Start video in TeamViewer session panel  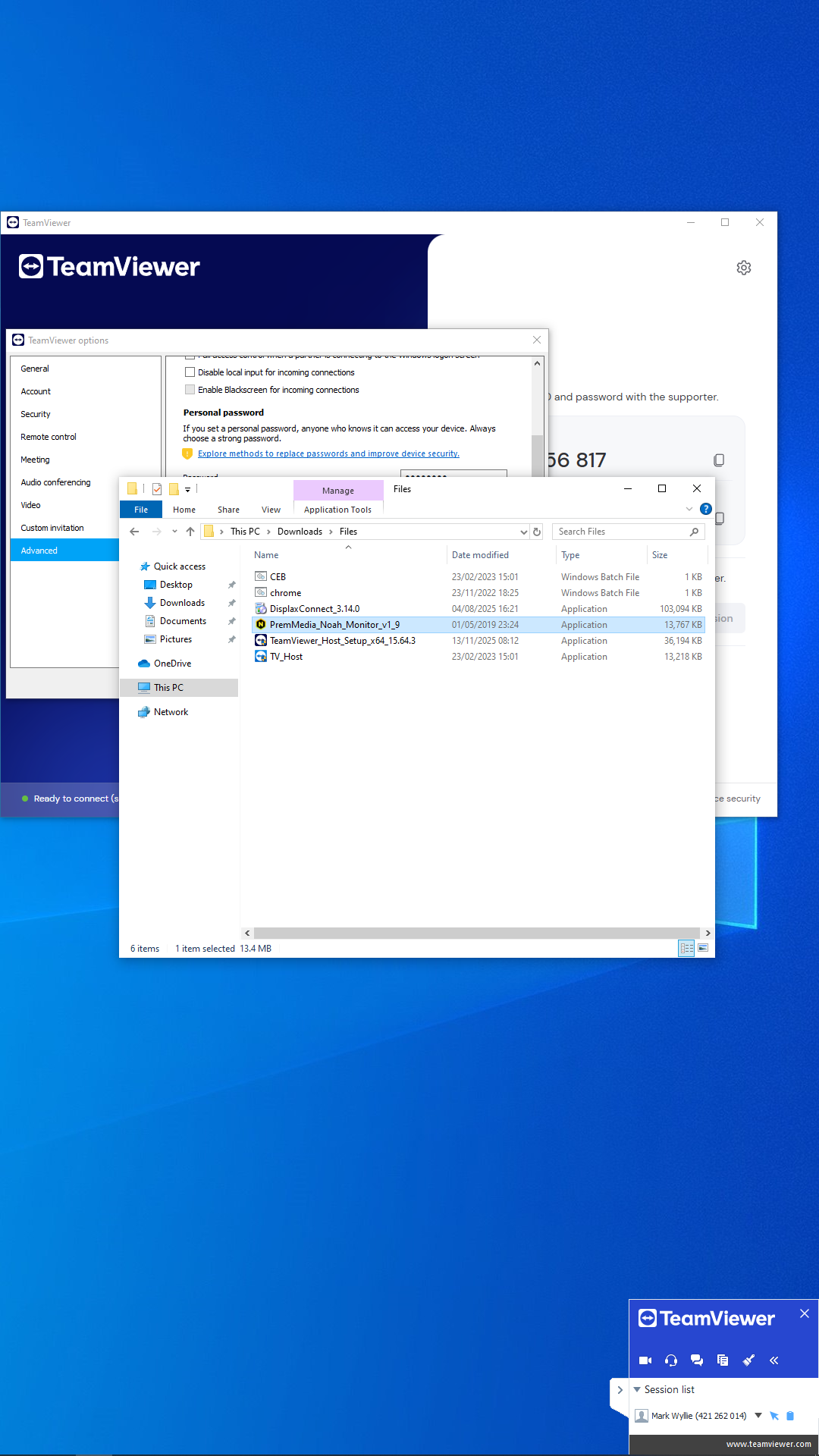(x=645, y=1360)
